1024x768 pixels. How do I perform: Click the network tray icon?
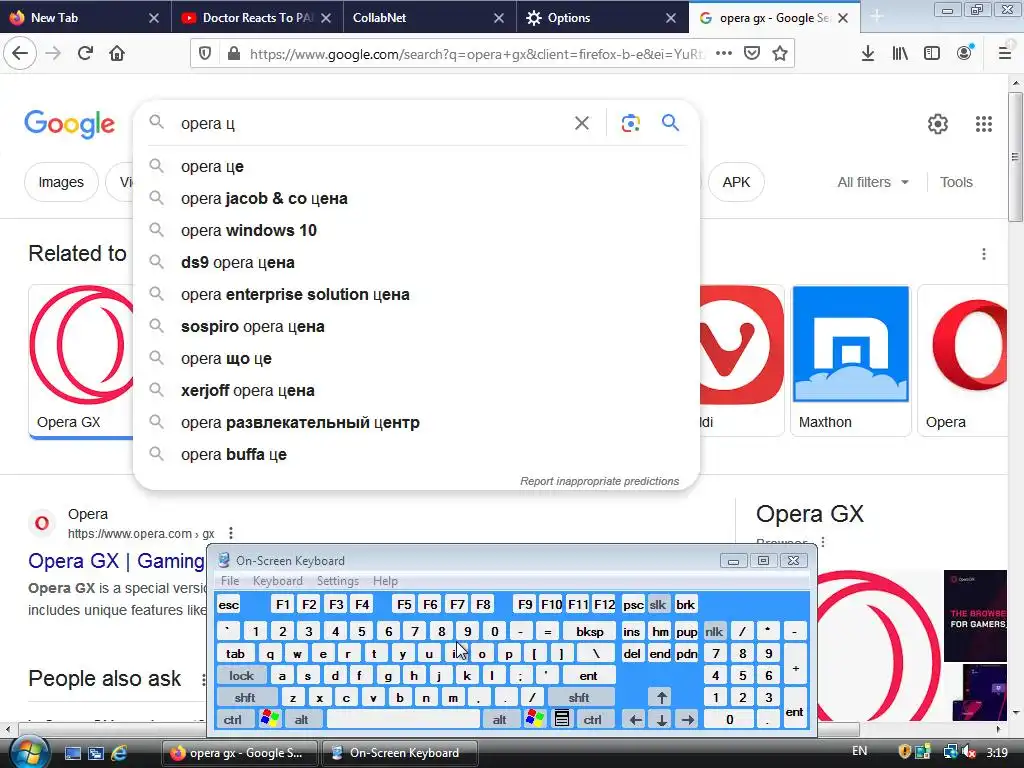(951, 752)
